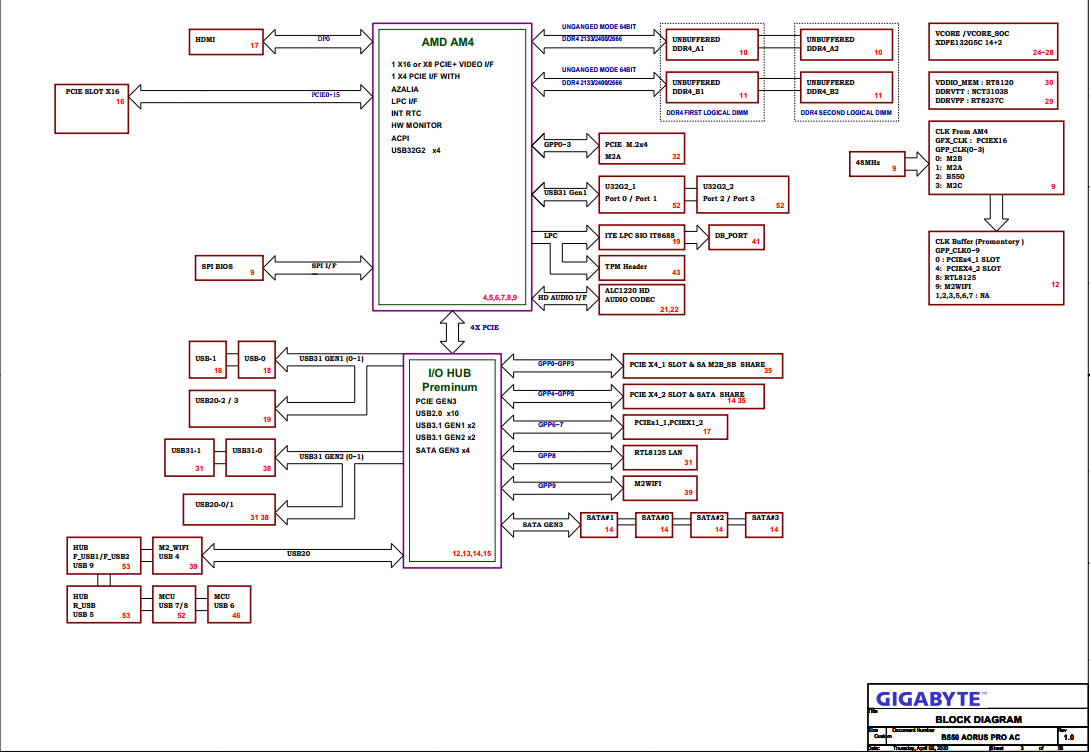Click the B550 AORUS PRO AC document name
Viewport: 1090px width, 752px height.
[980, 737]
